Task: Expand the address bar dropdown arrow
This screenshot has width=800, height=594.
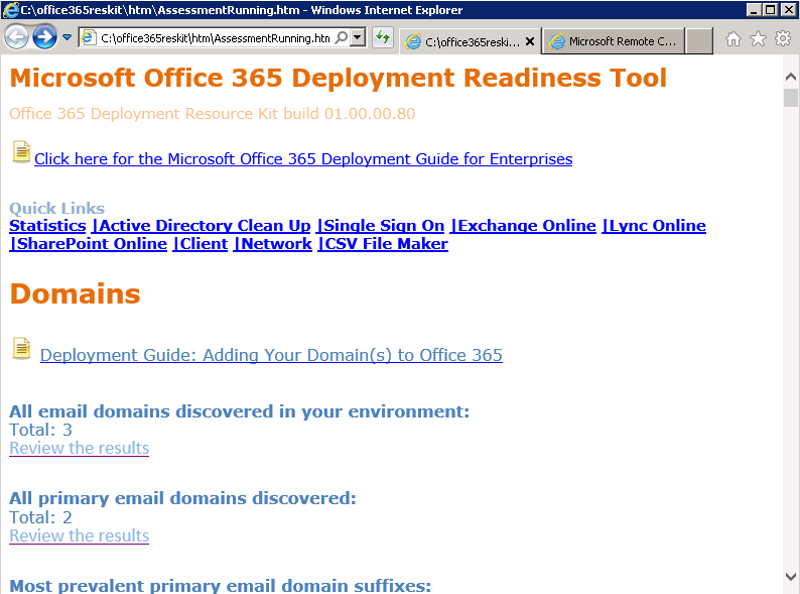Action: pos(358,38)
